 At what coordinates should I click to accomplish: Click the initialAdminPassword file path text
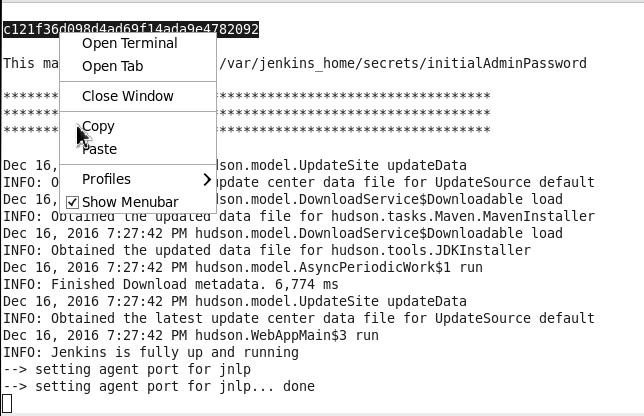pos(403,63)
